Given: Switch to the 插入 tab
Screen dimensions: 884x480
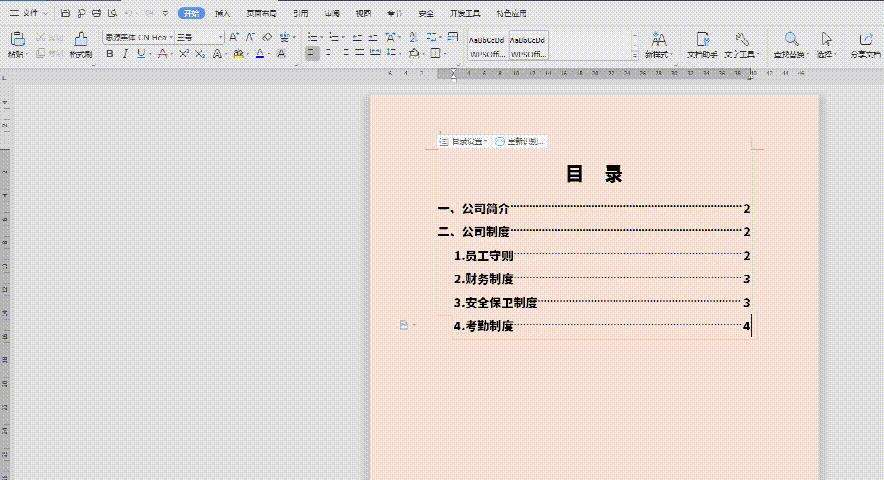Looking at the screenshot, I should click(x=222, y=13).
